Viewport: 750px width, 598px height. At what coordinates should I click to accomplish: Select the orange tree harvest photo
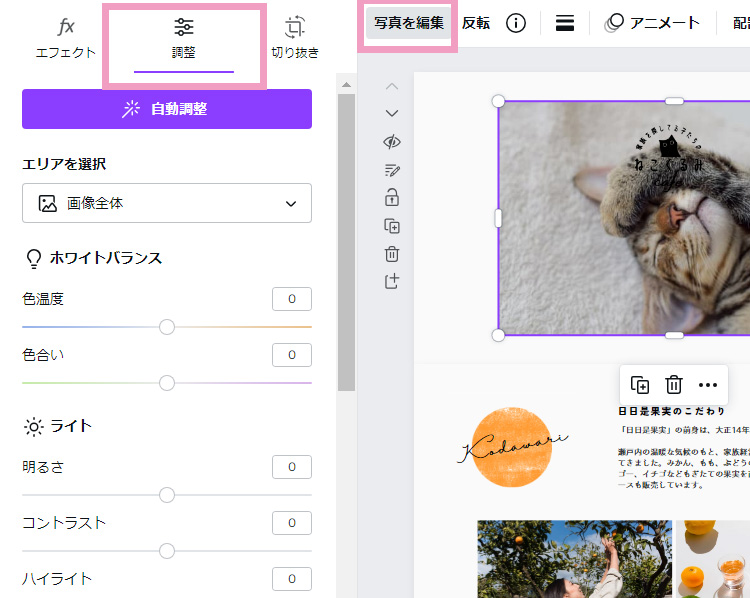click(574, 559)
